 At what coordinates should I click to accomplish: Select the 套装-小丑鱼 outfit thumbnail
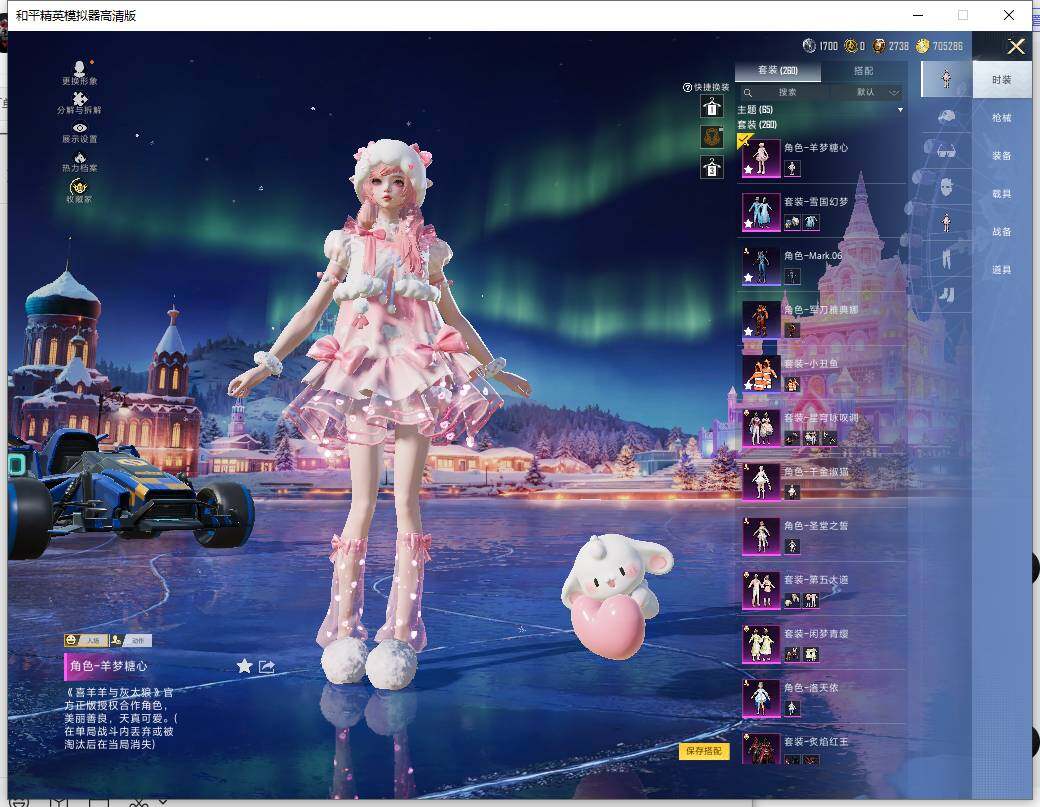point(761,374)
